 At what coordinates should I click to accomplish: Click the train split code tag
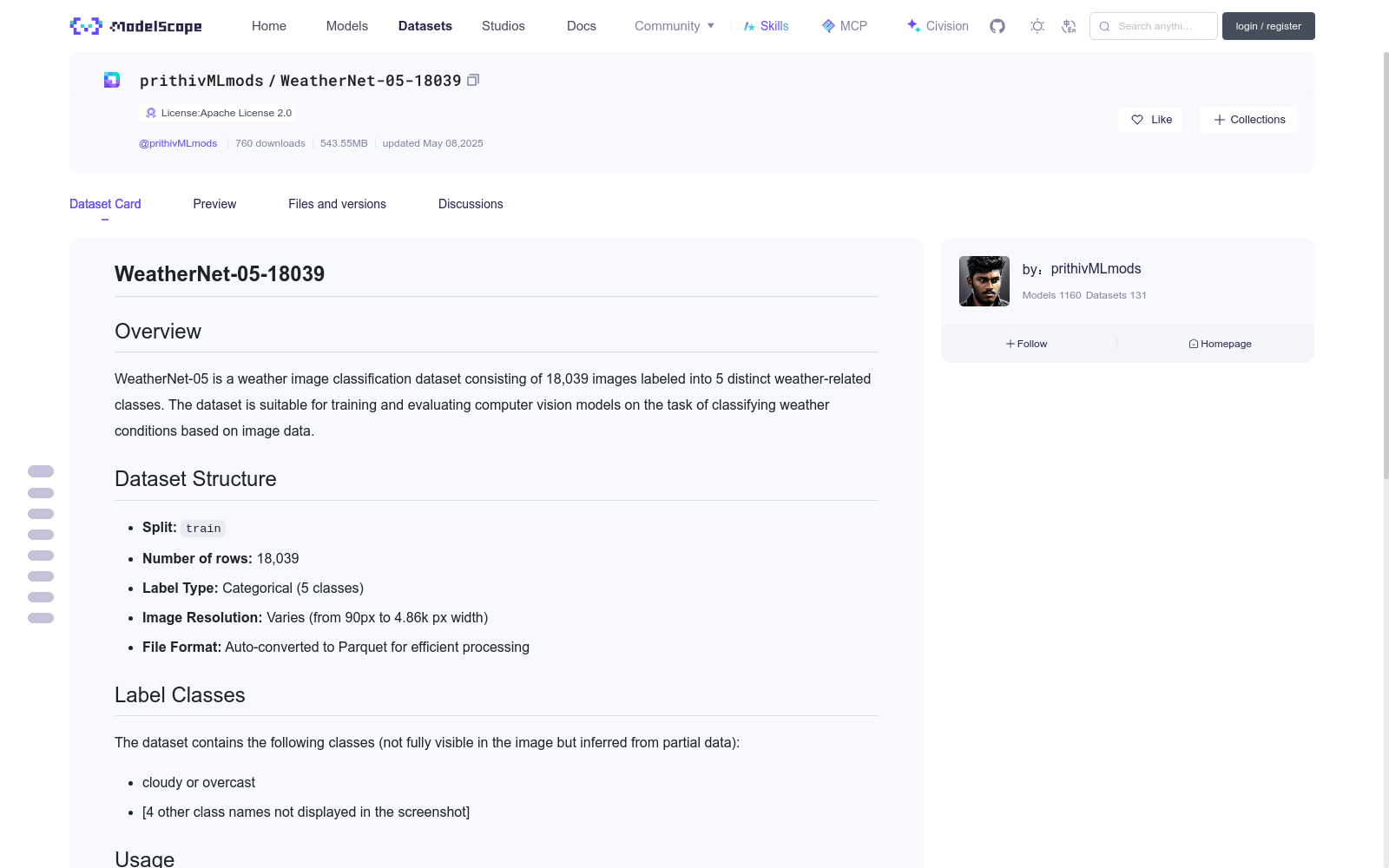(x=203, y=529)
